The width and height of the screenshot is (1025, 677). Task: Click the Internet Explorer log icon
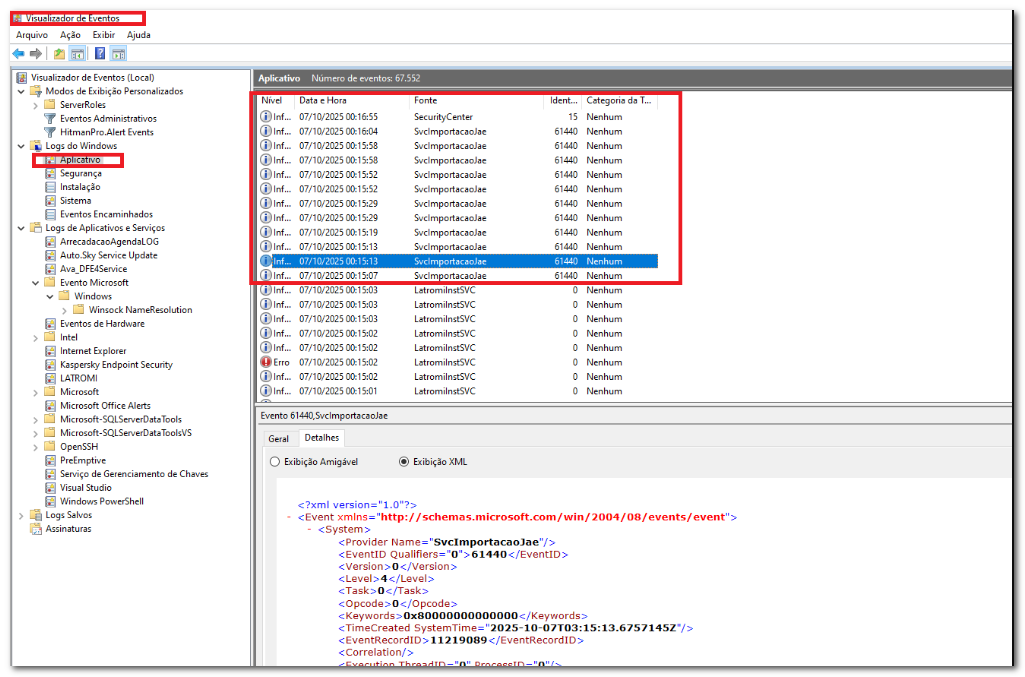coord(50,351)
